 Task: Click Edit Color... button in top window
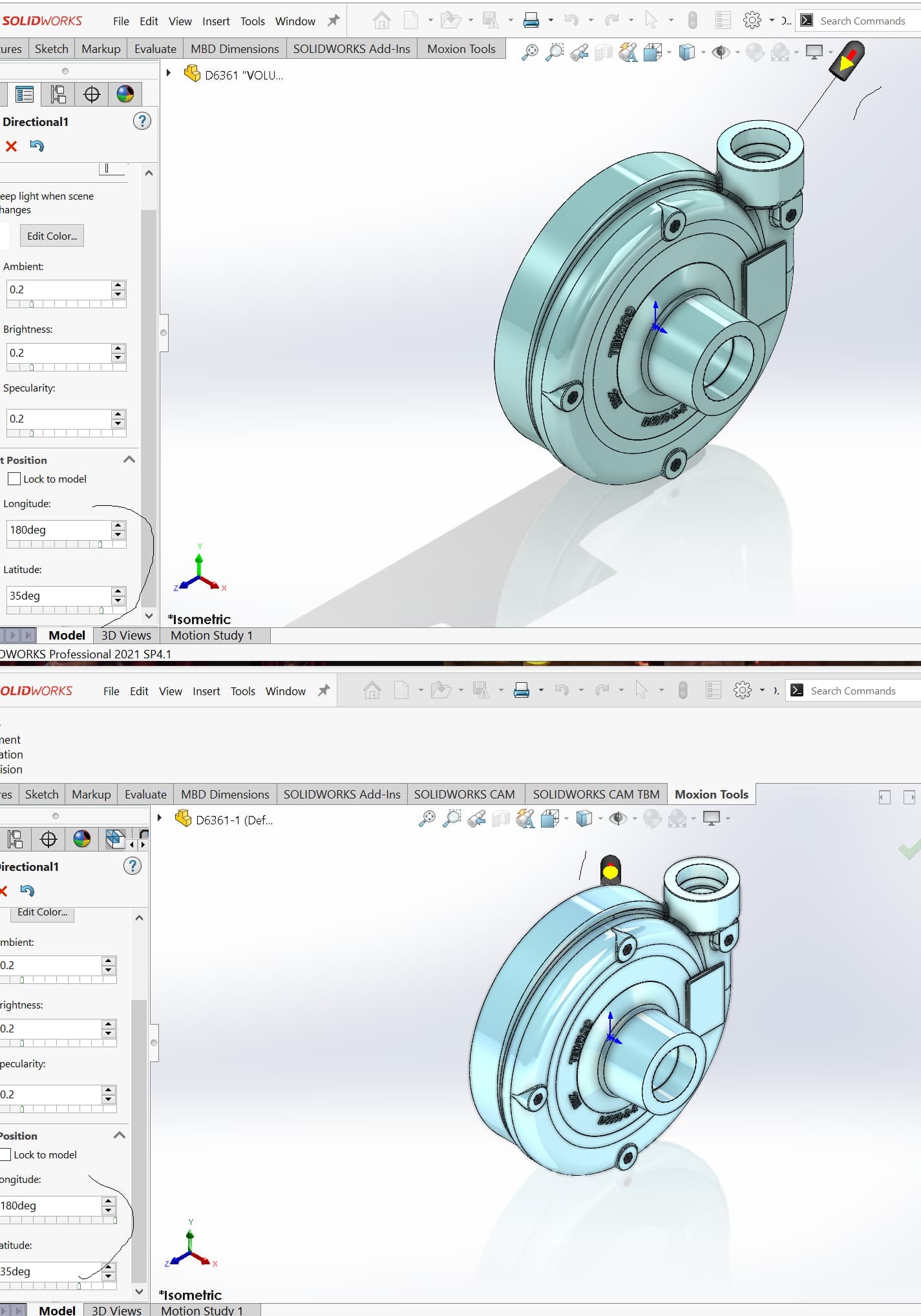(x=52, y=236)
